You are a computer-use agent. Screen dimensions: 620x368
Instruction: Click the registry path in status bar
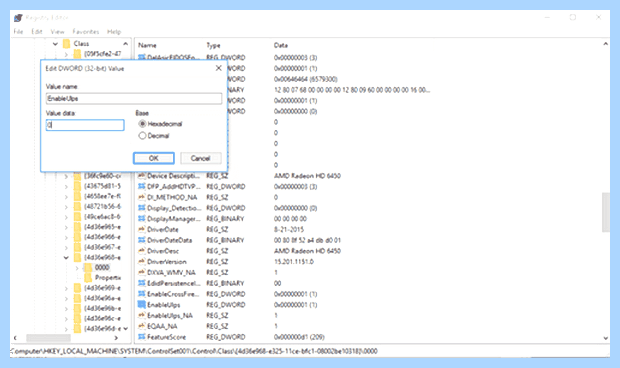[x=194, y=351]
